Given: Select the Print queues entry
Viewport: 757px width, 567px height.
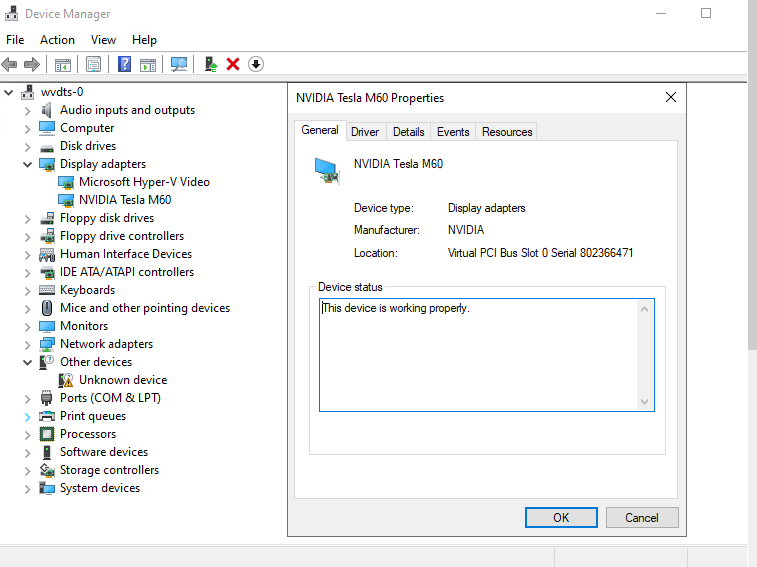Looking at the screenshot, I should (x=93, y=416).
